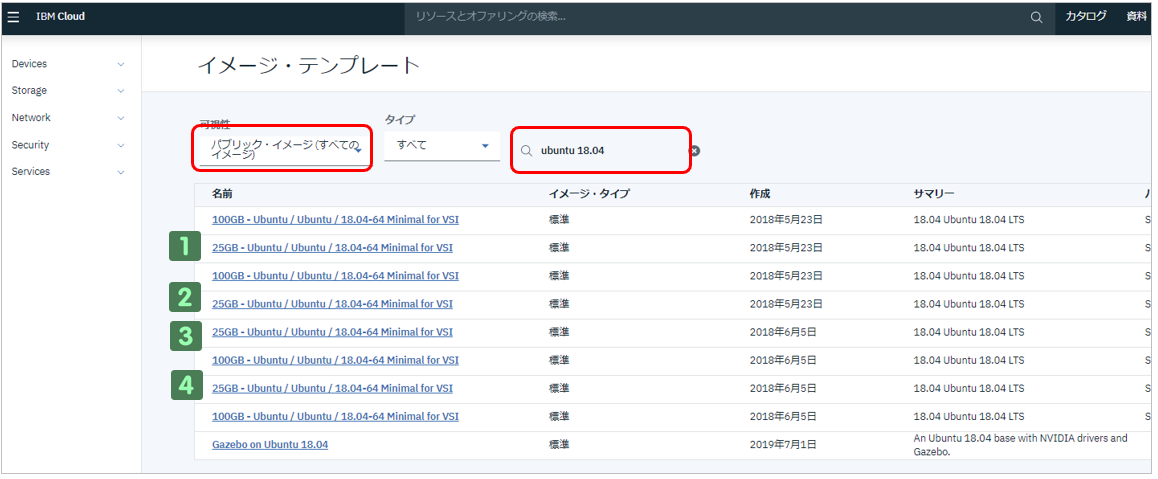The image size is (1158, 479).
Task: Click the magnifier icon in image filter field
Action: click(x=527, y=151)
